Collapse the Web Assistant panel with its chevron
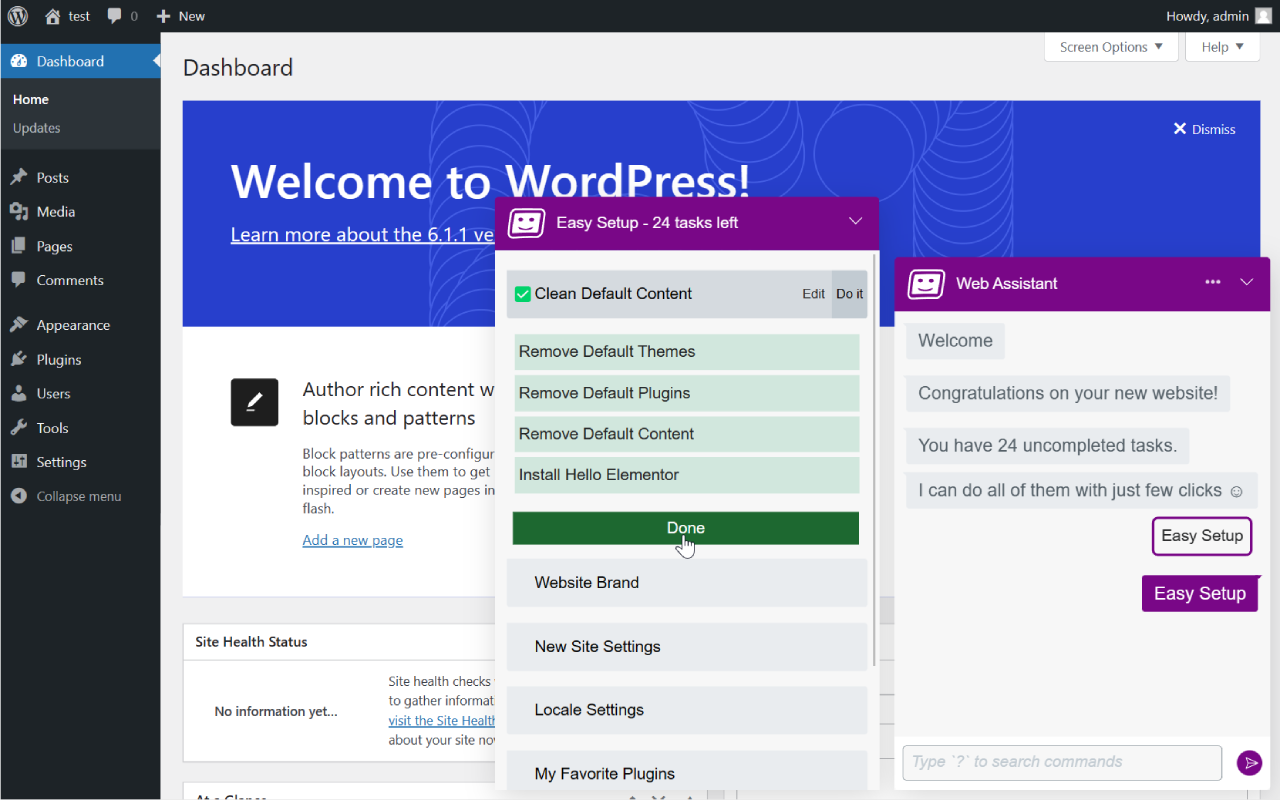The image size is (1280, 800). pyautogui.click(x=1247, y=282)
